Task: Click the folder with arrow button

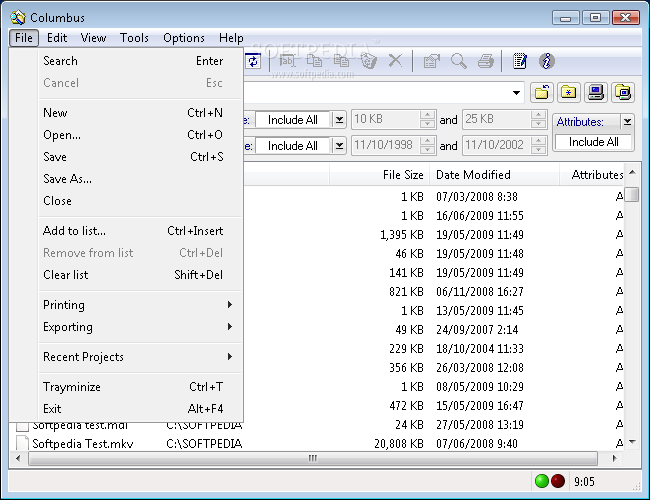Action: point(542,92)
